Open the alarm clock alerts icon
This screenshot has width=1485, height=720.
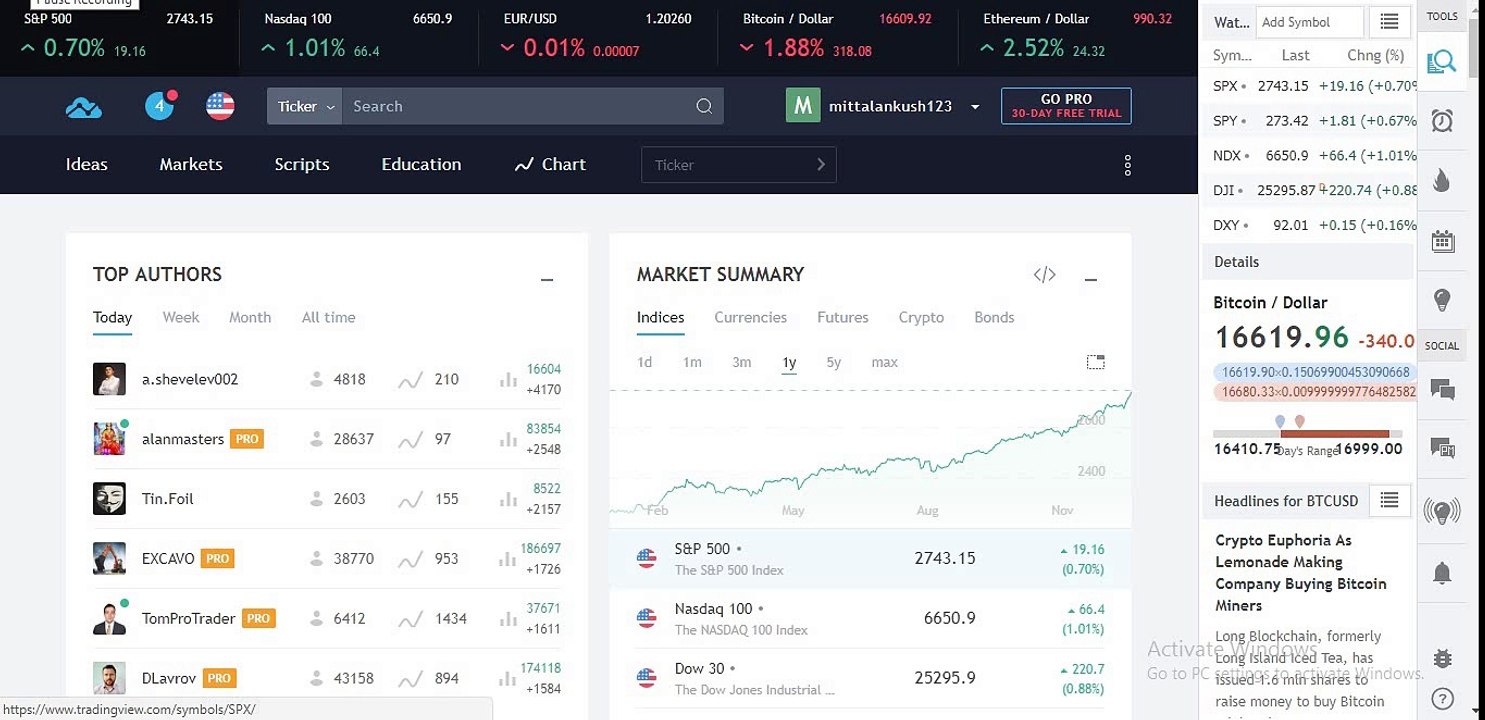[x=1442, y=121]
